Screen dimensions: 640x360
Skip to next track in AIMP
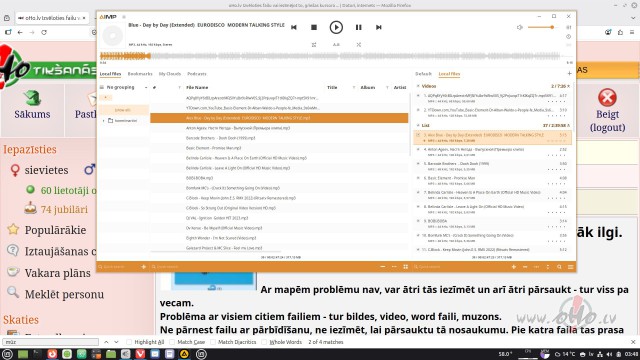click(378, 27)
